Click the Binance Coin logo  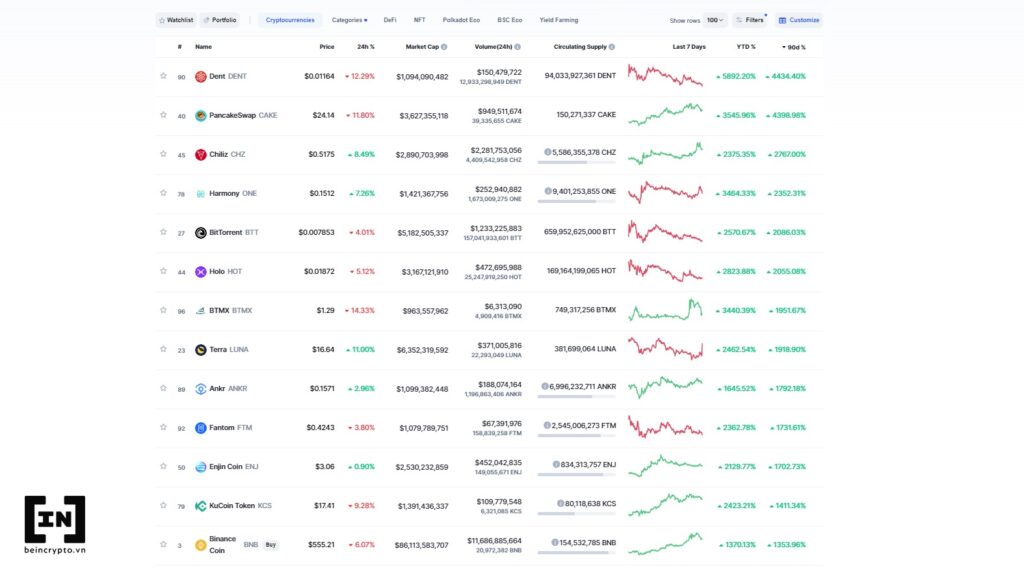click(200, 545)
